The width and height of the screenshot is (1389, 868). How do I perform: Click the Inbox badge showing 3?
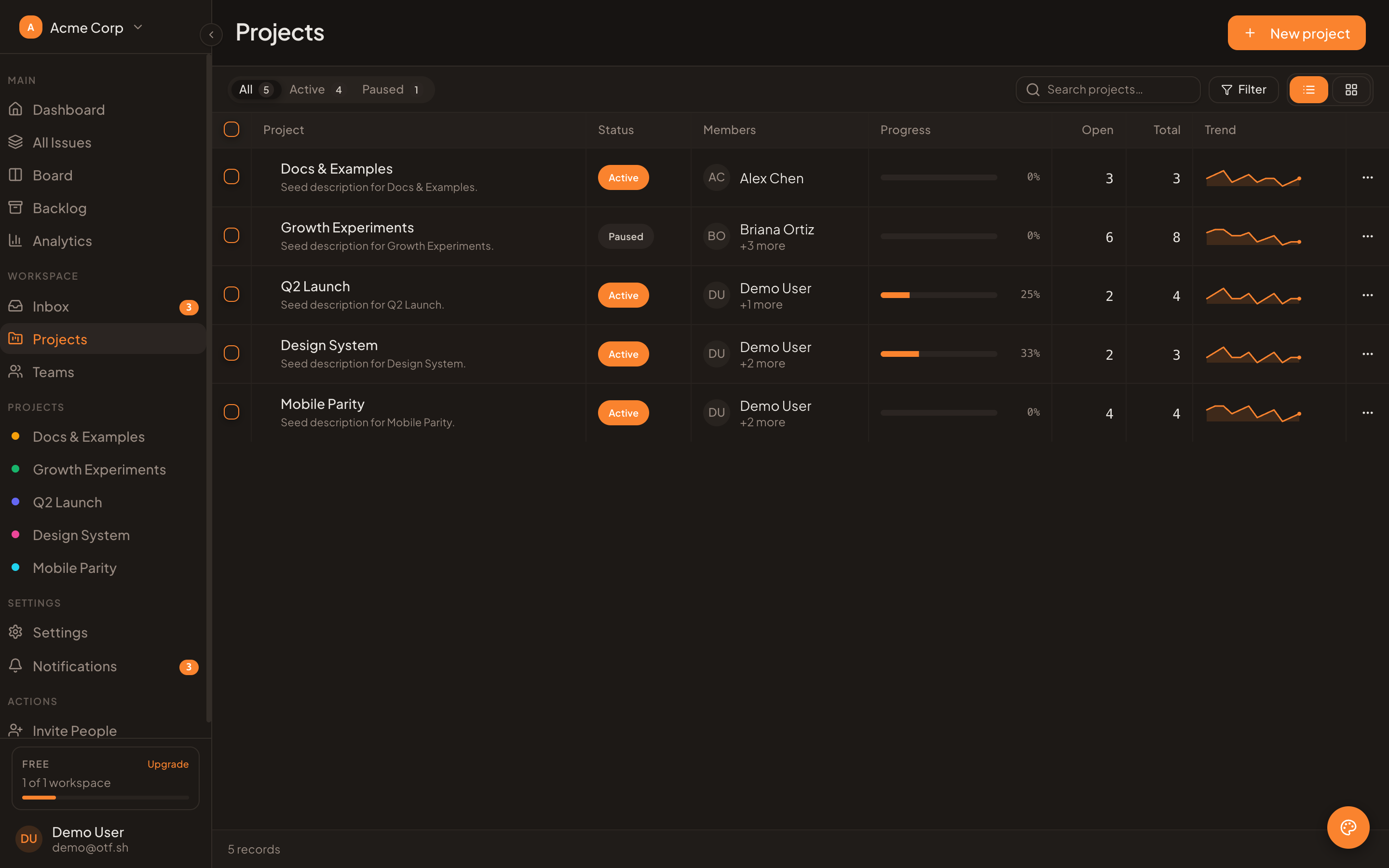189,307
